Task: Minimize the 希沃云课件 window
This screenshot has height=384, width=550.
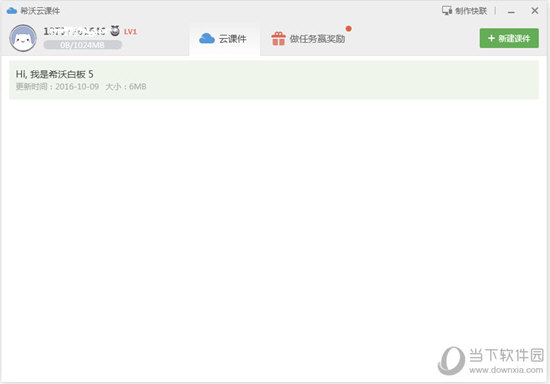Action: coord(511,12)
